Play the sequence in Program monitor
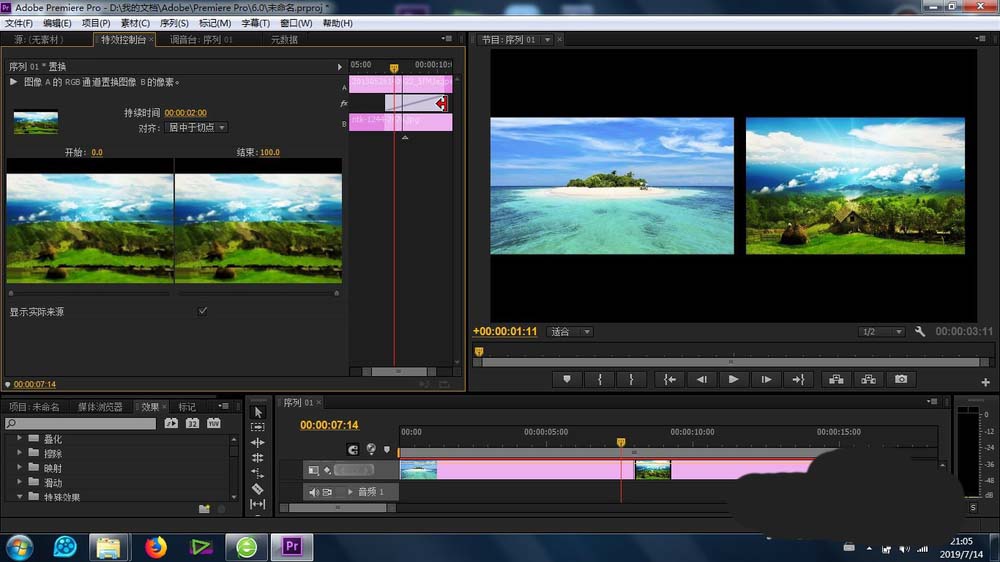The height and width of the screenshot is (562, 1000). point(733,379)
